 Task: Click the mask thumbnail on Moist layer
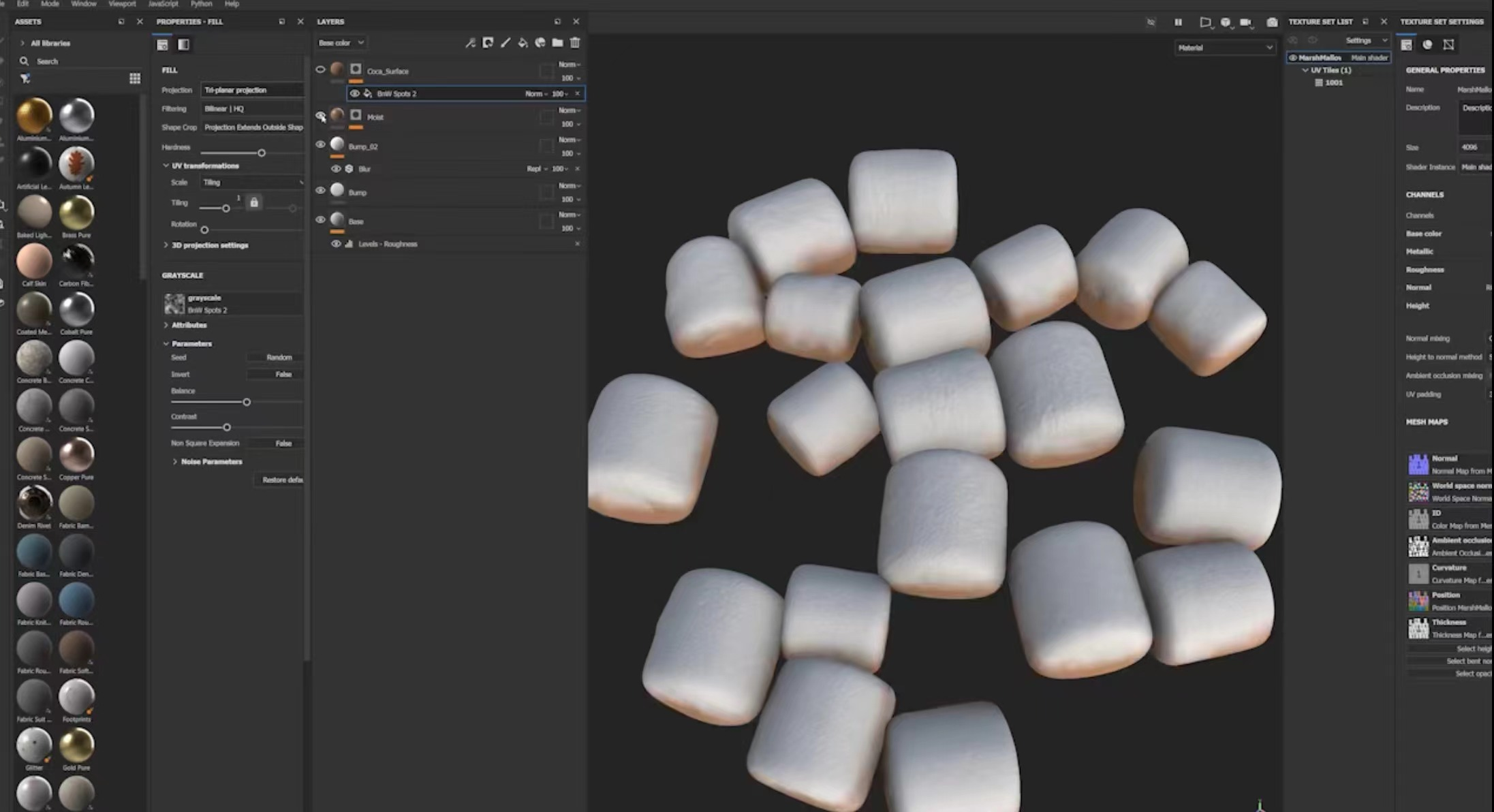pos(356,115)
